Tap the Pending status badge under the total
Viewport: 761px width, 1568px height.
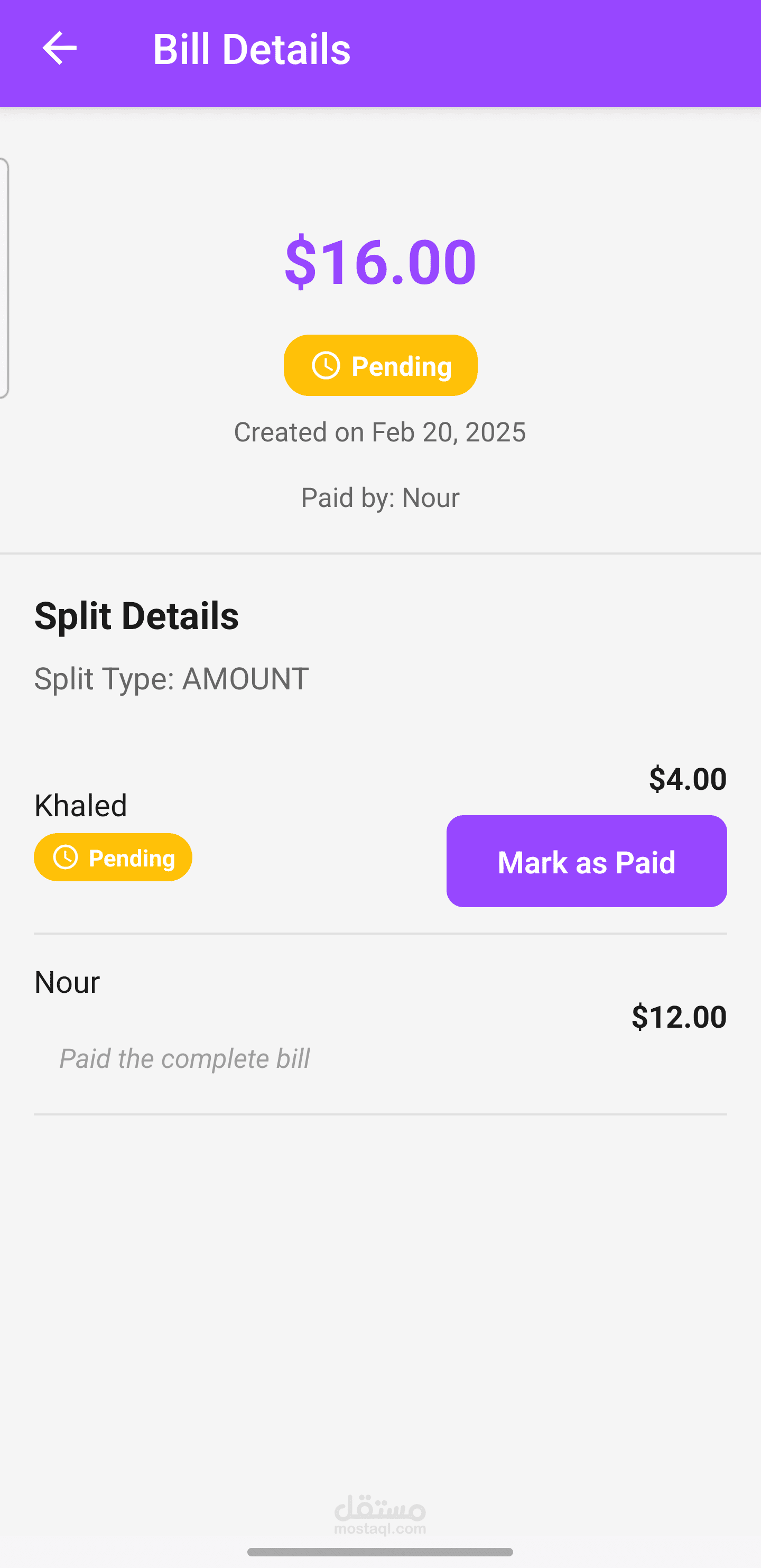380,366
